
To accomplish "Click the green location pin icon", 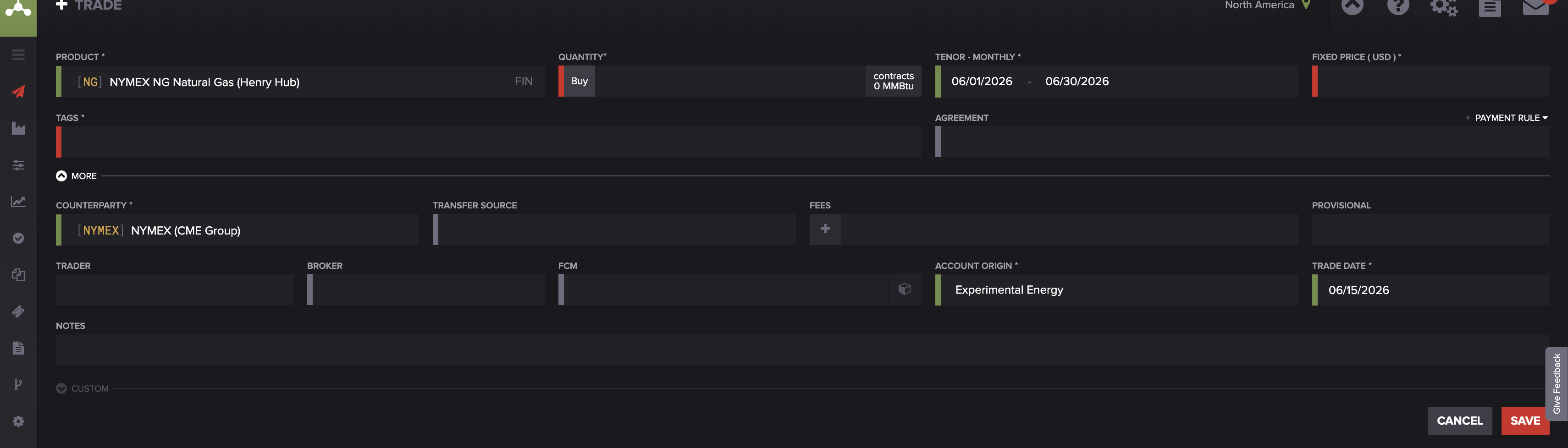I will point(1306,5).
